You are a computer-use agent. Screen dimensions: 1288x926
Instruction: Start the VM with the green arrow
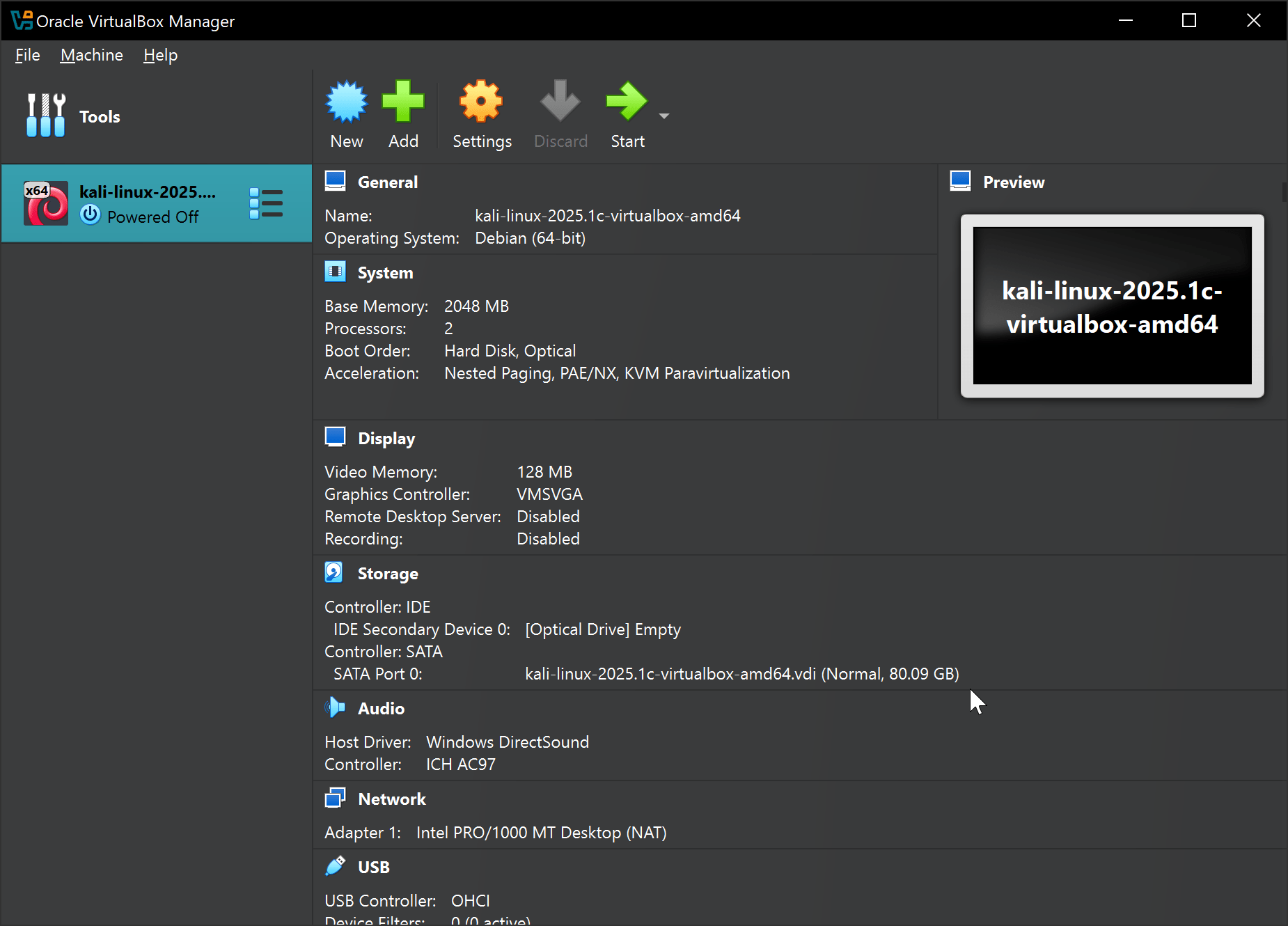coord(627,102)
